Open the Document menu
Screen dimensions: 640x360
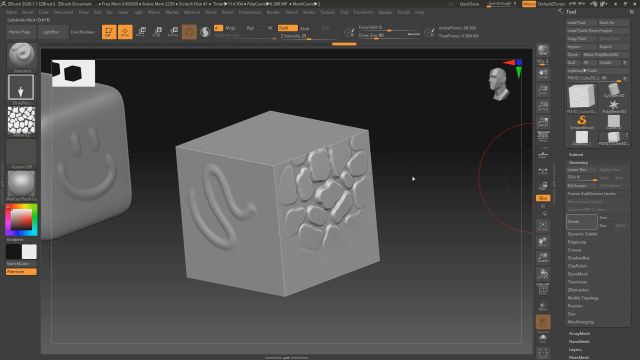pos(63,12)
